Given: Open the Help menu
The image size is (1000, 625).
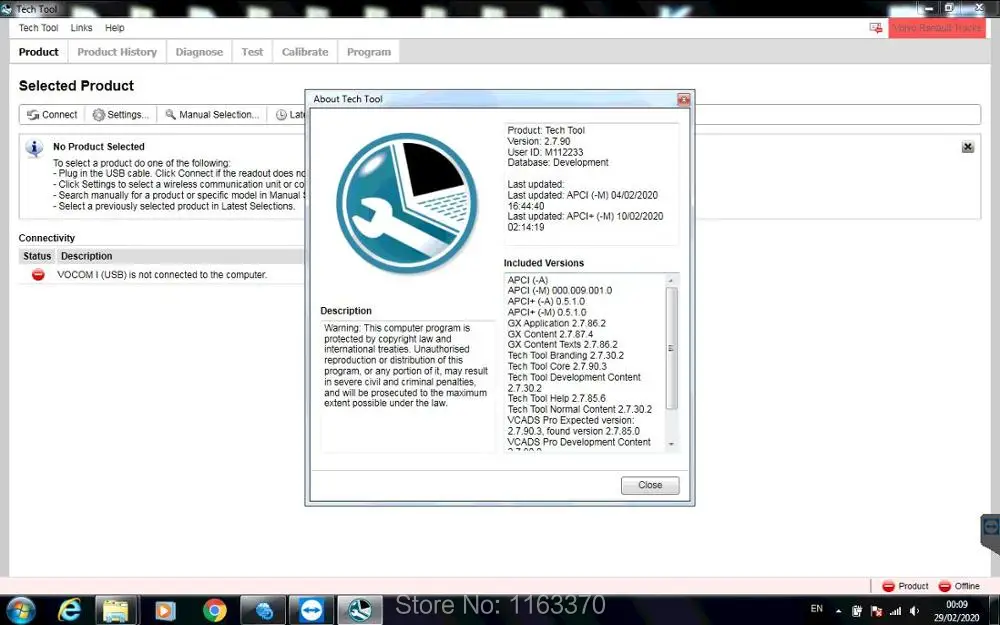Looking at the screenshot, I should click(x=115, y=28).
